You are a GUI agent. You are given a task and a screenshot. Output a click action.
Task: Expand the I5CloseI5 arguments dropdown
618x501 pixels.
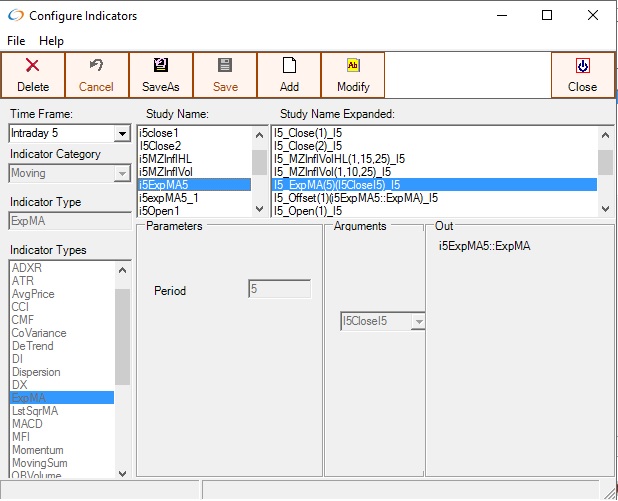418,322
